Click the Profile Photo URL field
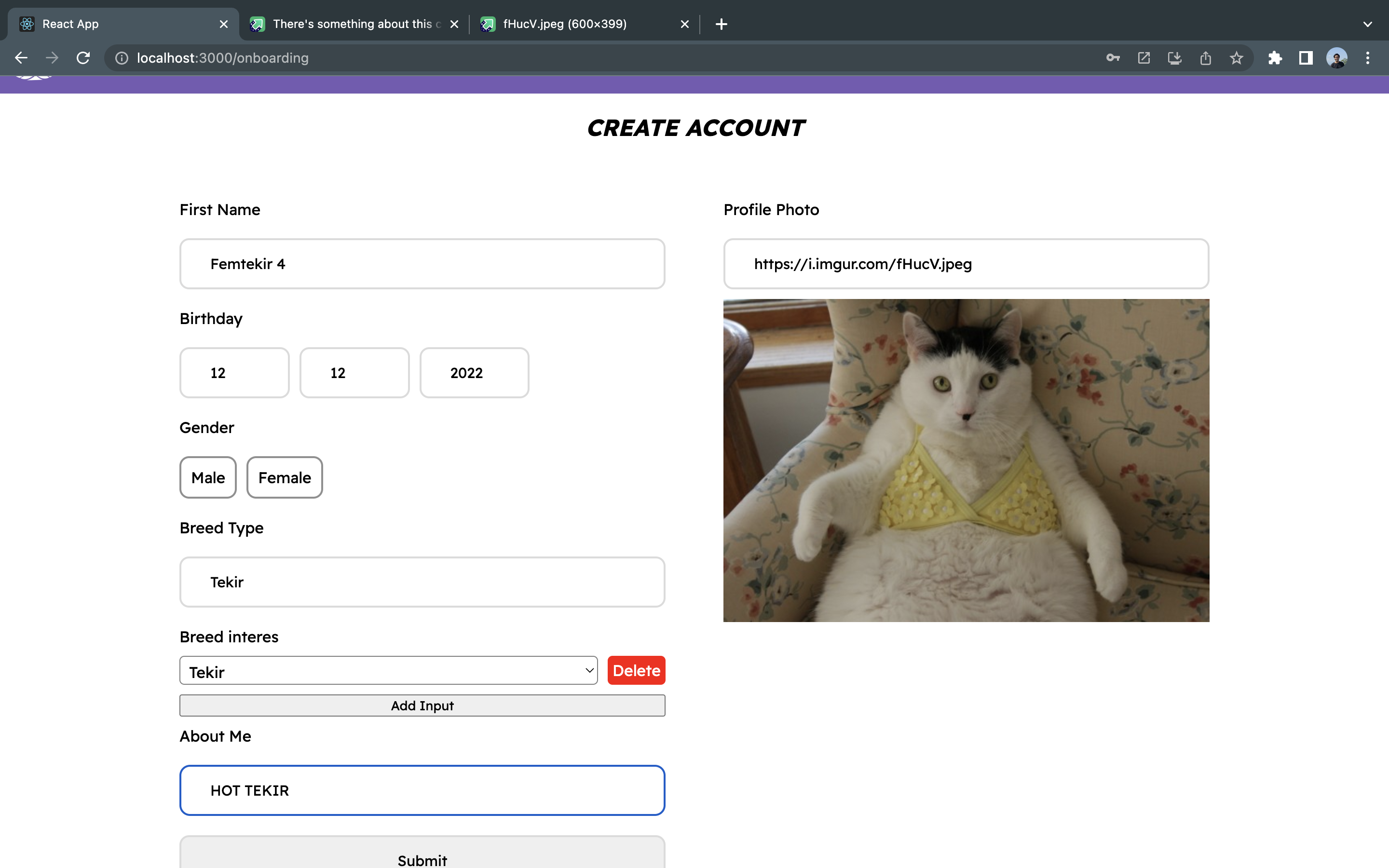This screenshot has width=1389, height=868. (x=966, y=264)
